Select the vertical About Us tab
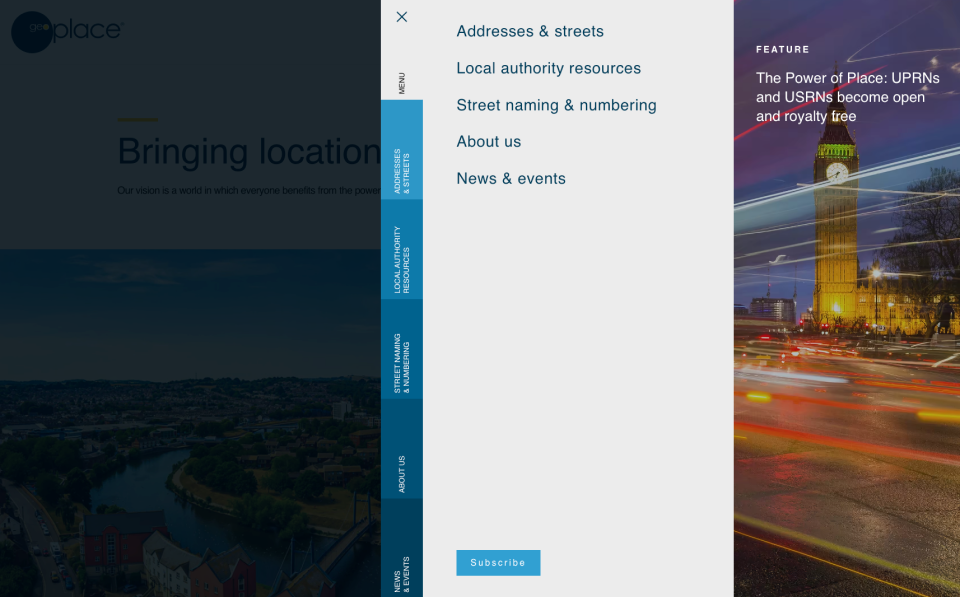The width and height of the screenshot is (960, 597). [x=402, y=449]
